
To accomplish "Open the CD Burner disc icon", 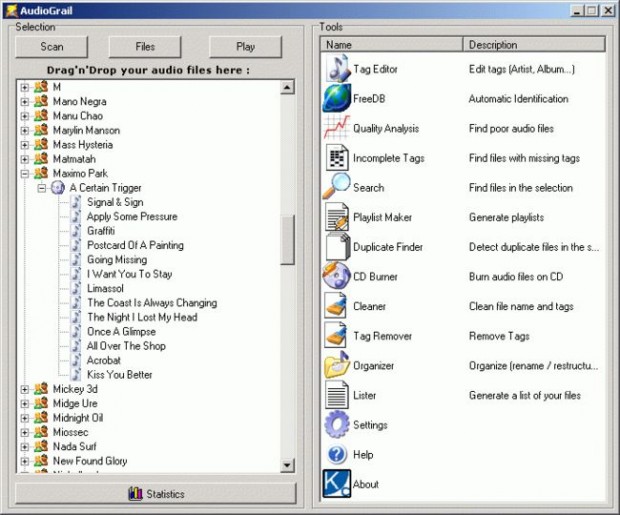I will tap(337, 276).
